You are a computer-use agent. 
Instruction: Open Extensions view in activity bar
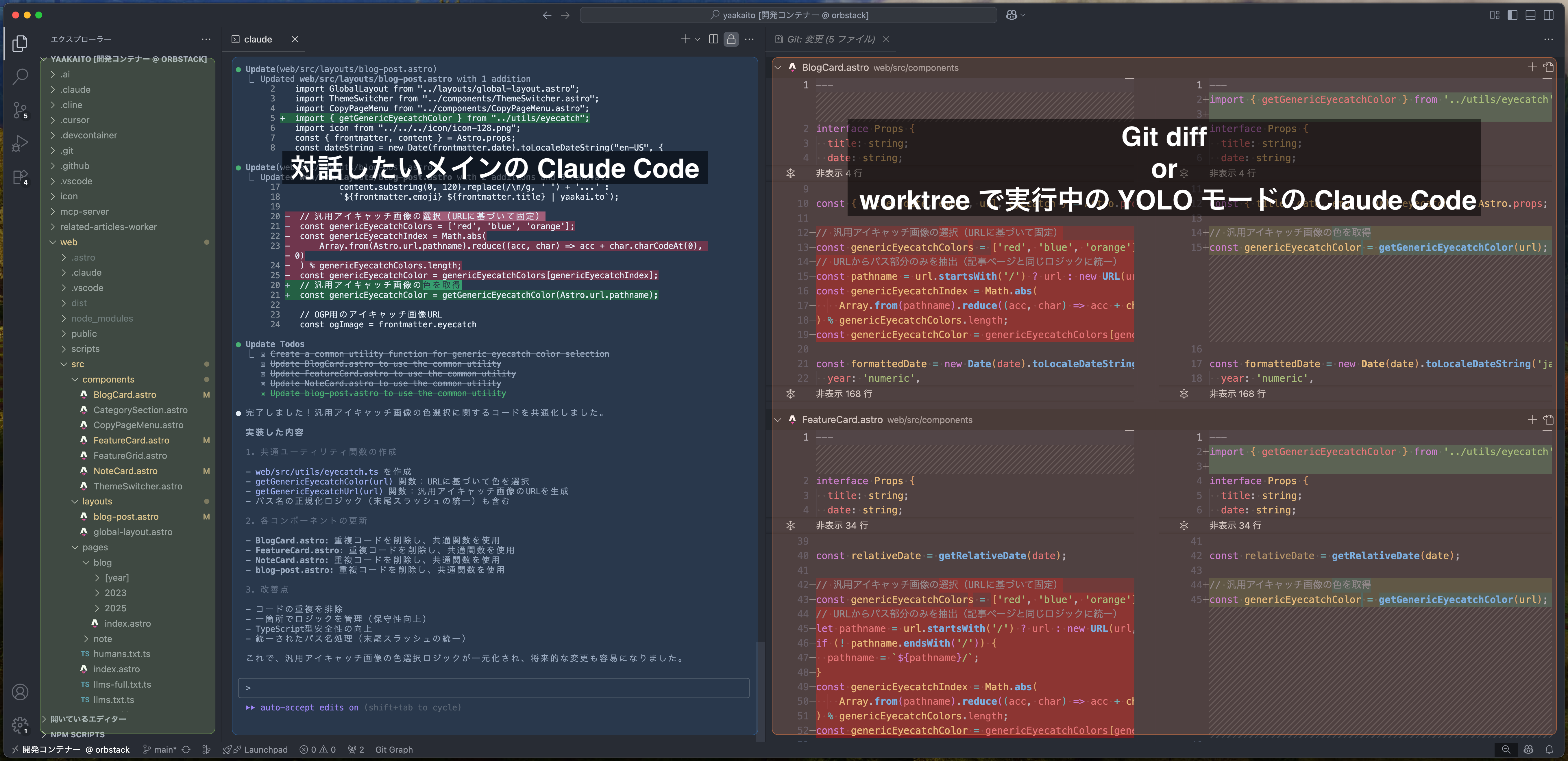(20, 177)
